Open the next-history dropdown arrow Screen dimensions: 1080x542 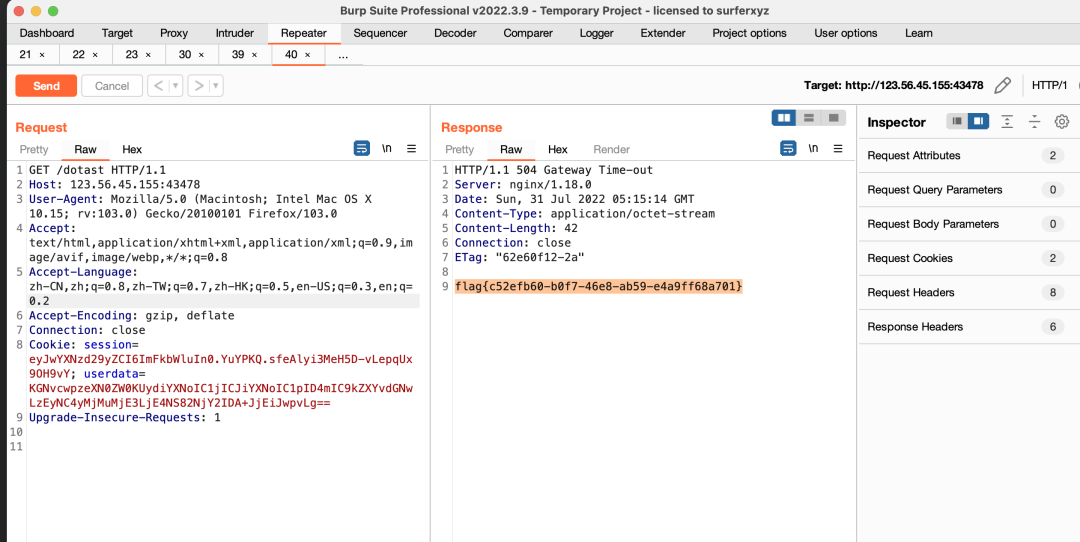(216, 86)
